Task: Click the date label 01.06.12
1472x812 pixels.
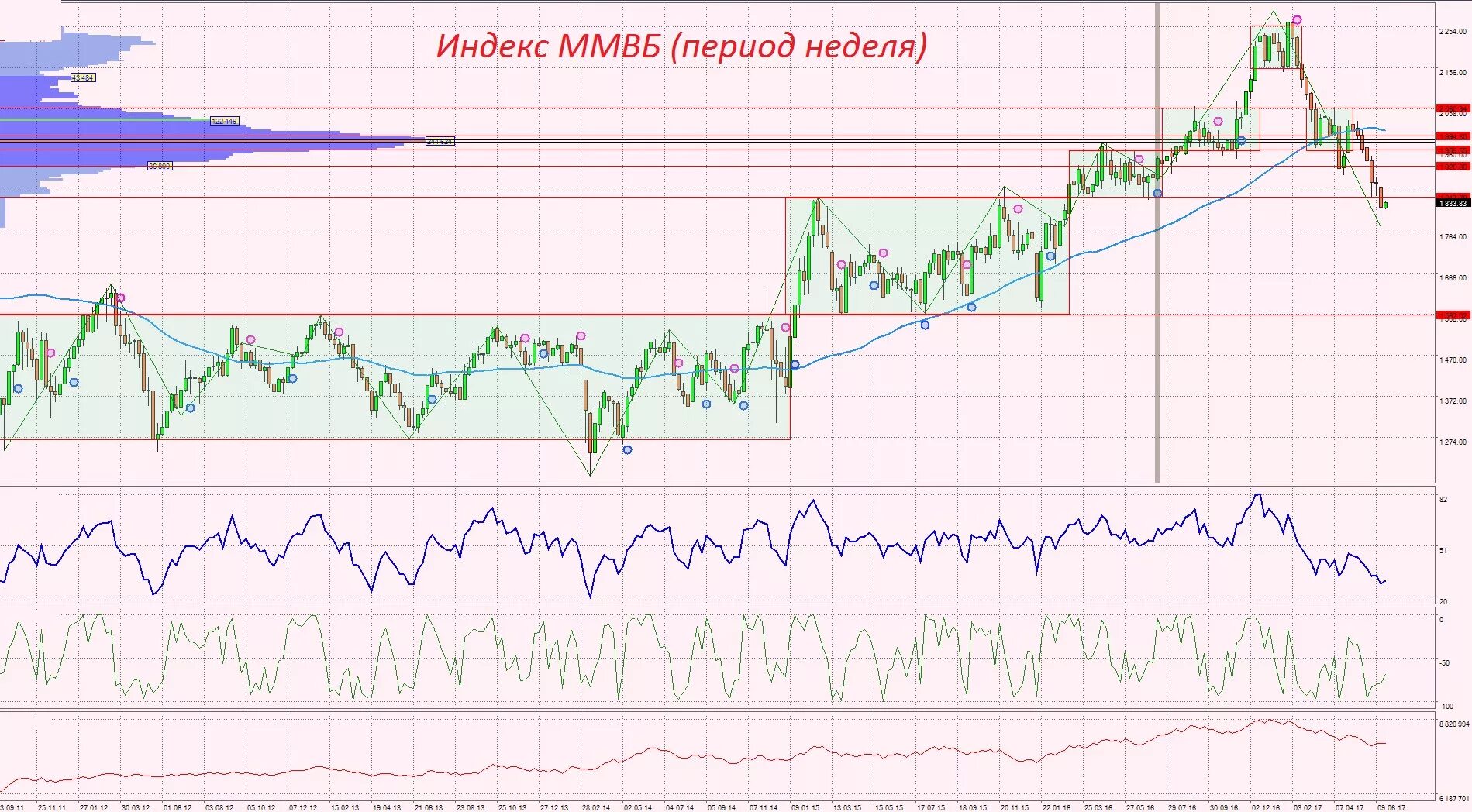Action: pyautogui.click(x=178, y=807)
